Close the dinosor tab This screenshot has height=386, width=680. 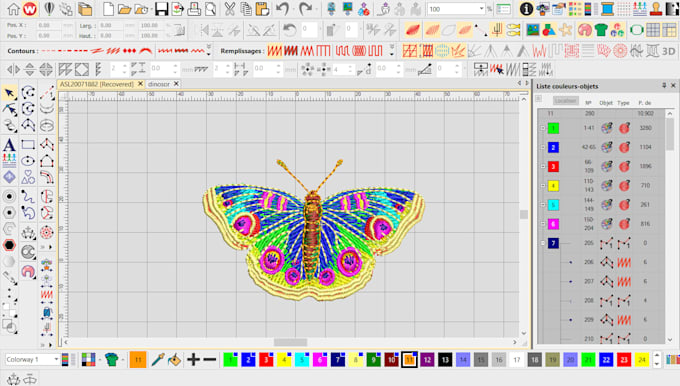(x=176, y=84)
